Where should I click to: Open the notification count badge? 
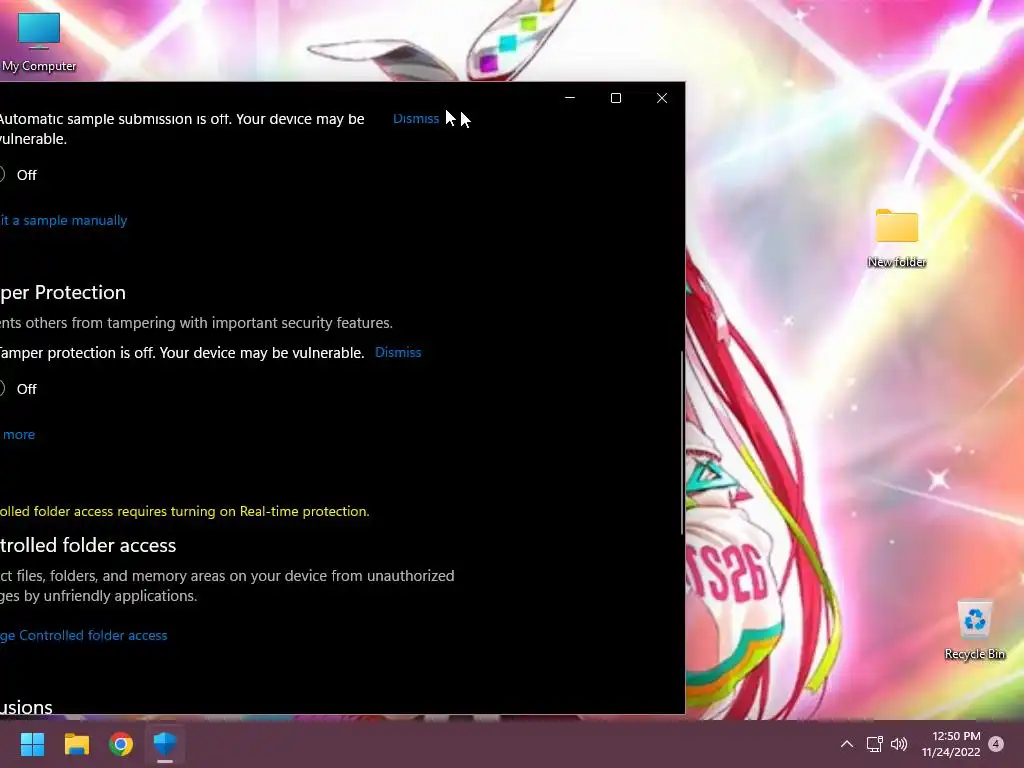(996, 744)
